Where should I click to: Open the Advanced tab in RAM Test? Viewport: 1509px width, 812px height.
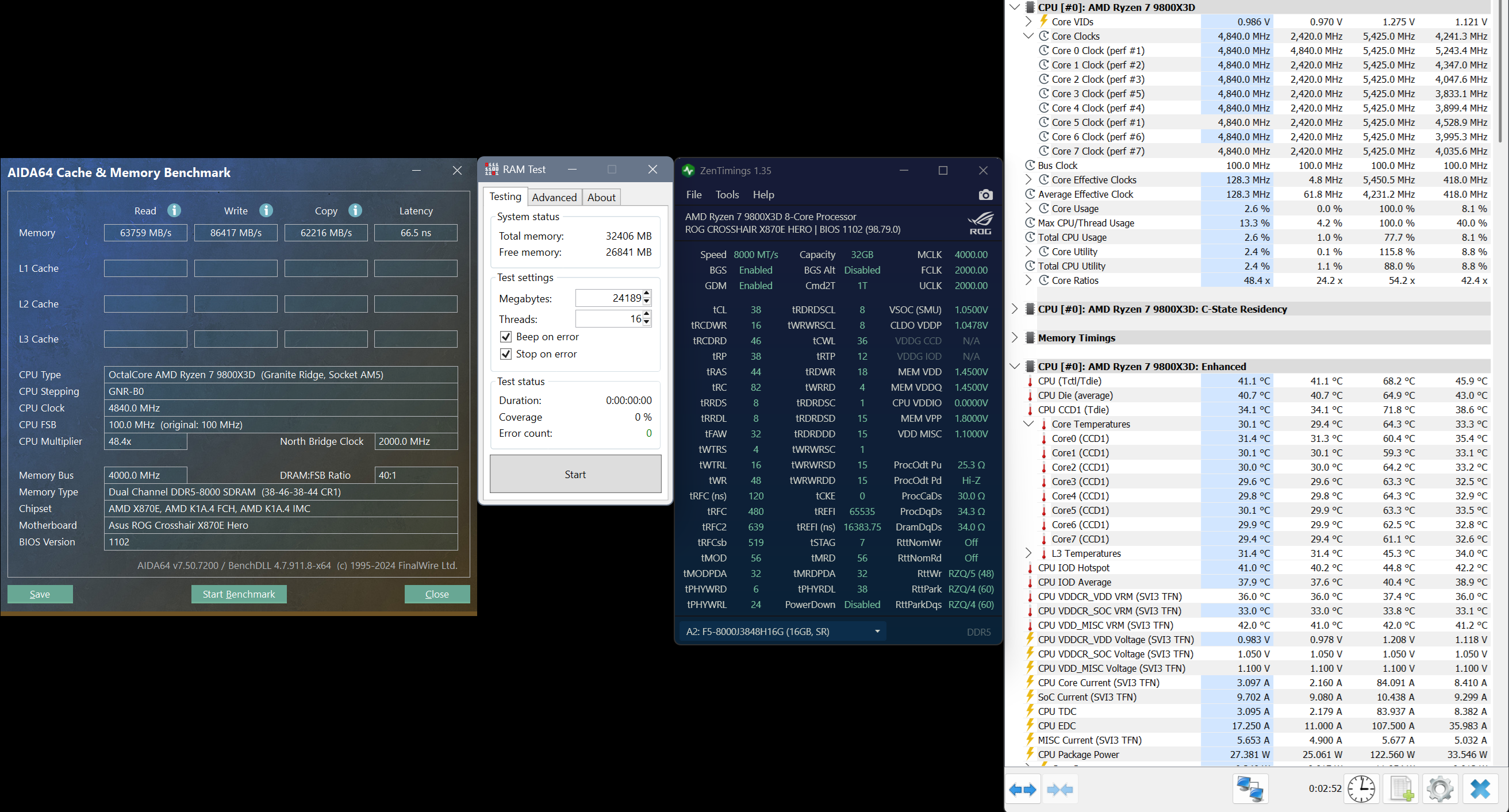[554, 197]
